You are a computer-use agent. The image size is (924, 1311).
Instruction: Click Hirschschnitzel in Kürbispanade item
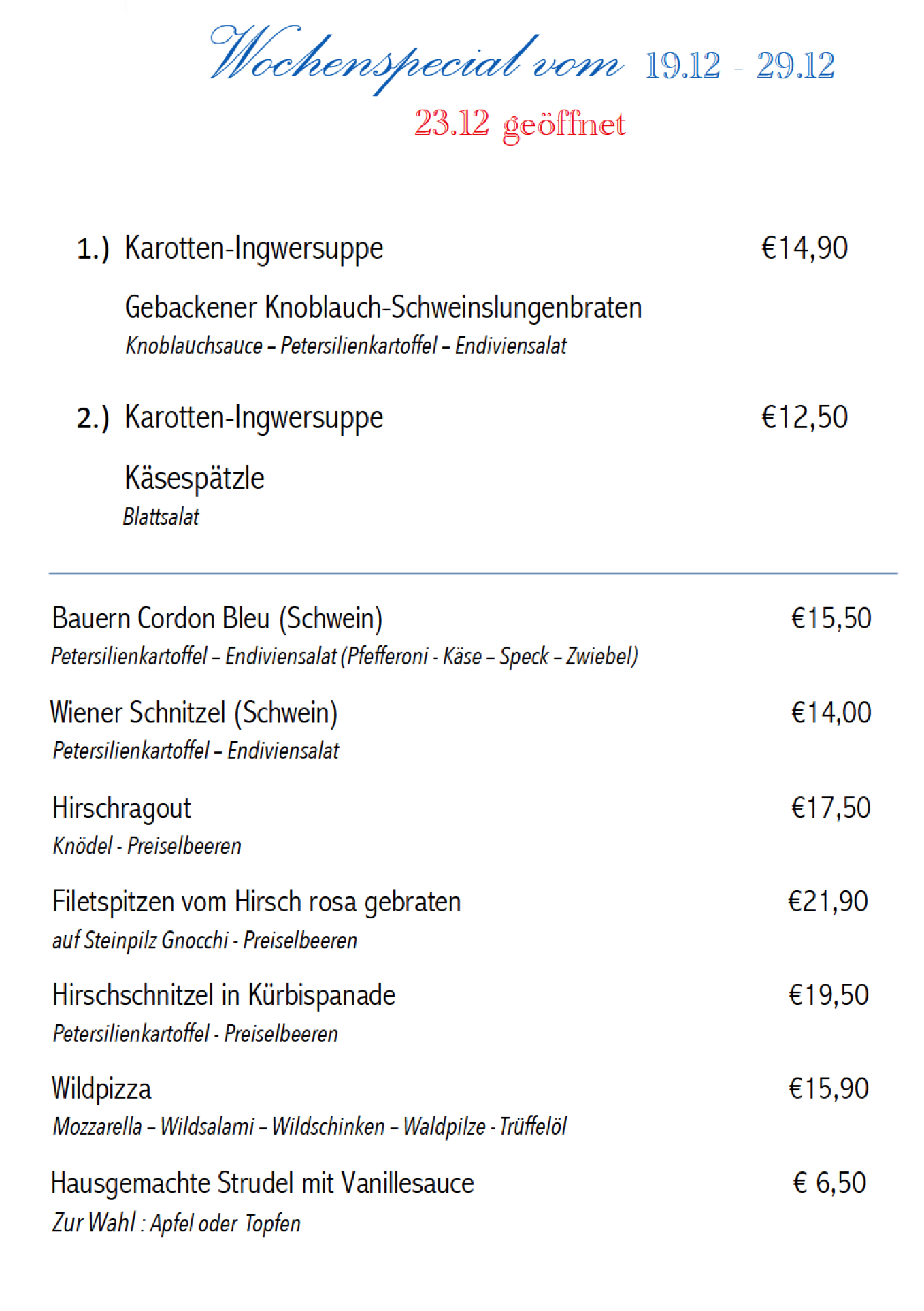point(224,995)
